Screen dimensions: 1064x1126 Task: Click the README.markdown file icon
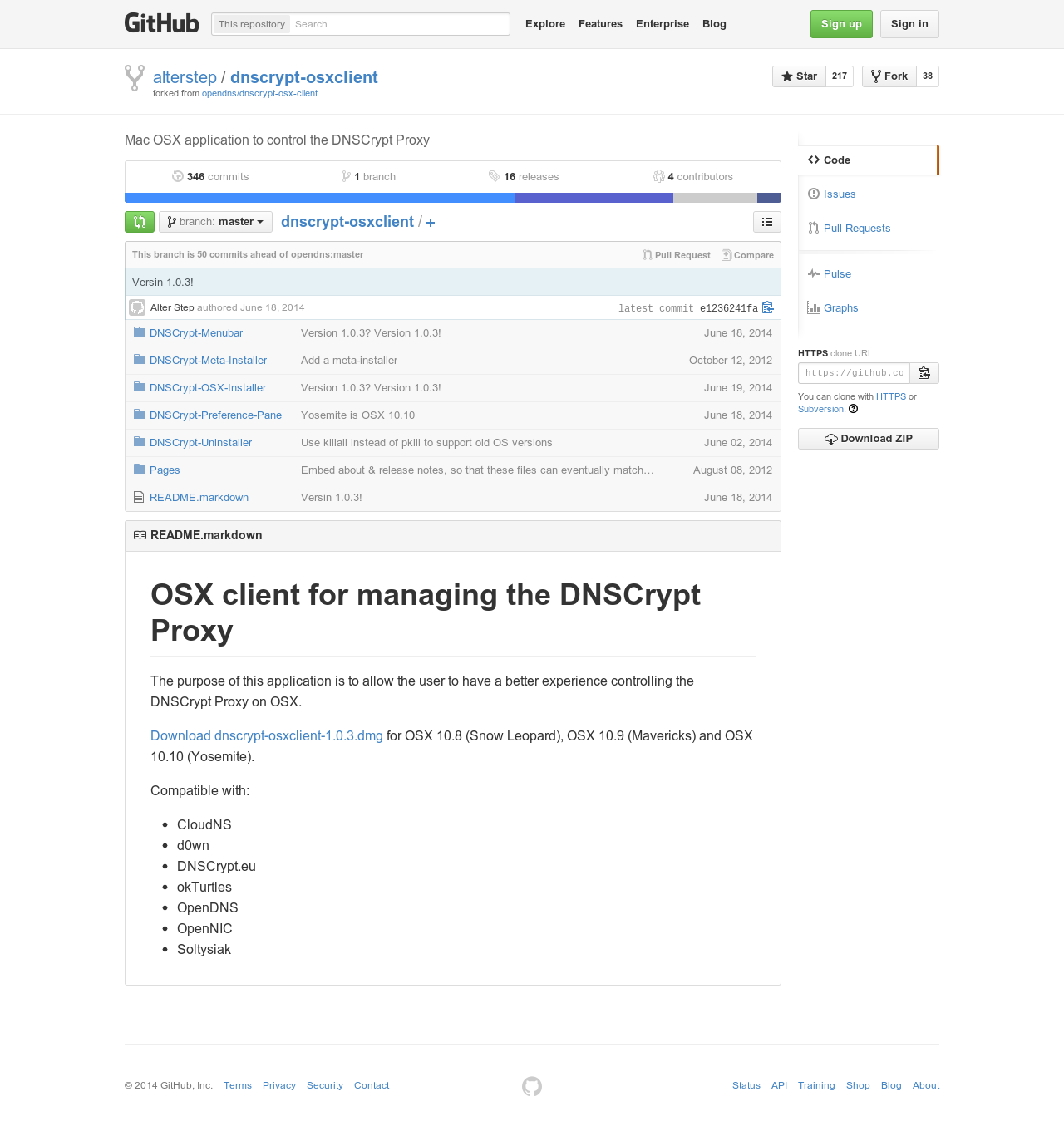click(139, 497)
